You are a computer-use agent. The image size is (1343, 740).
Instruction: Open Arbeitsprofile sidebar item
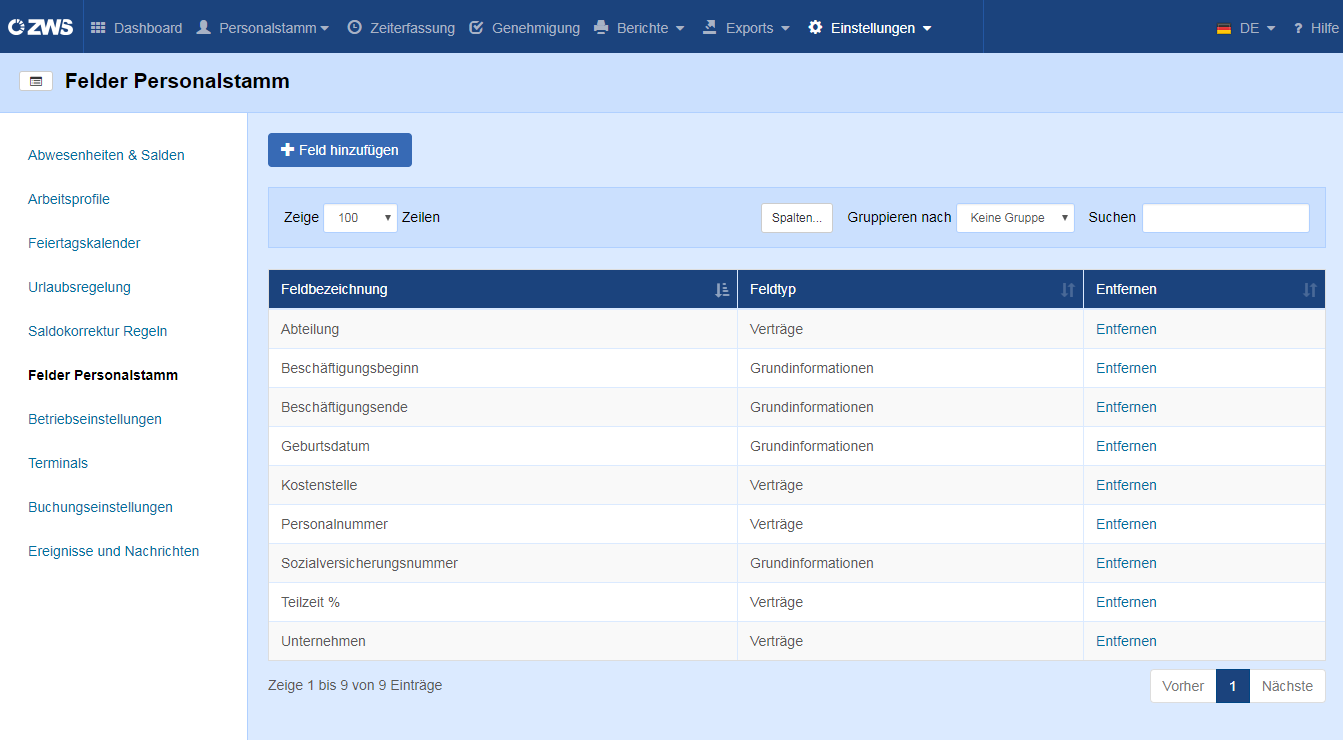coord(69,199)
